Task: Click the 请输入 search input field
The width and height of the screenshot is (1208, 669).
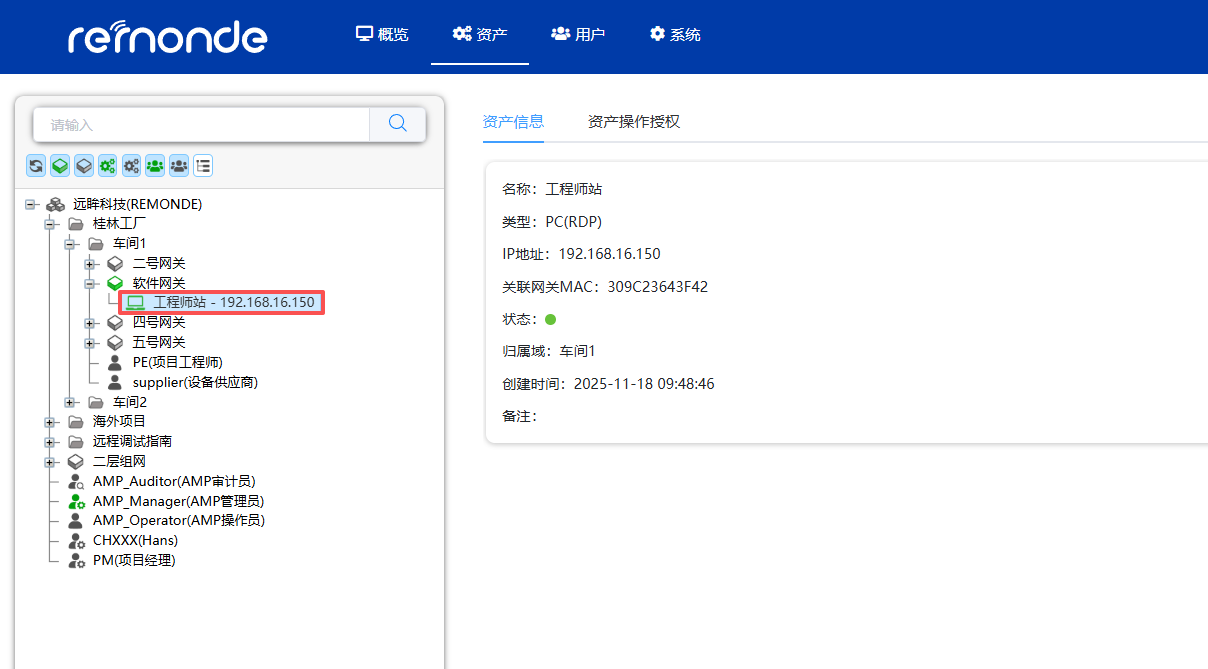Action: (200, 123)
